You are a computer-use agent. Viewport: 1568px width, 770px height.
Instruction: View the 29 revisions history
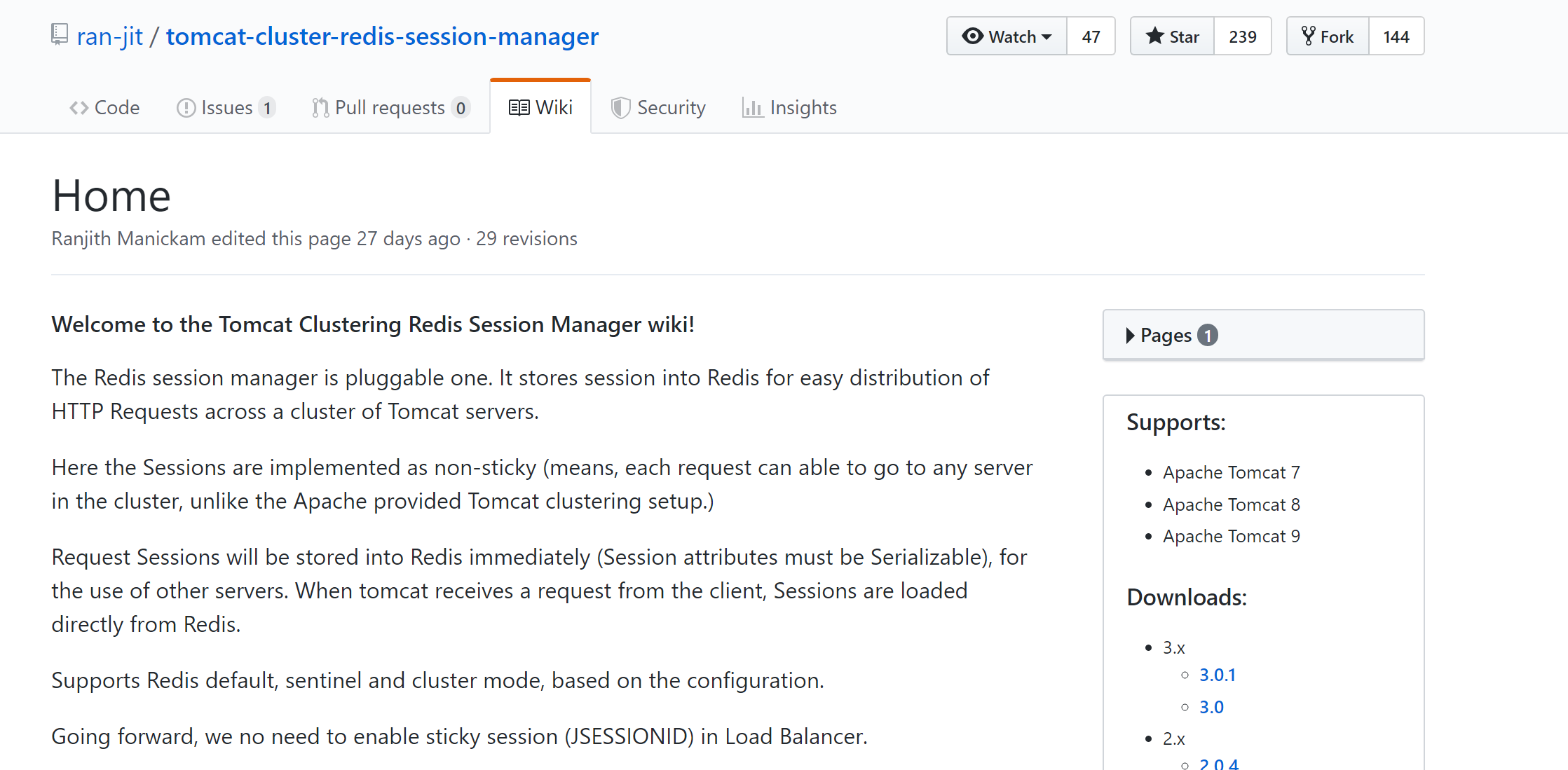click(526, 239)
